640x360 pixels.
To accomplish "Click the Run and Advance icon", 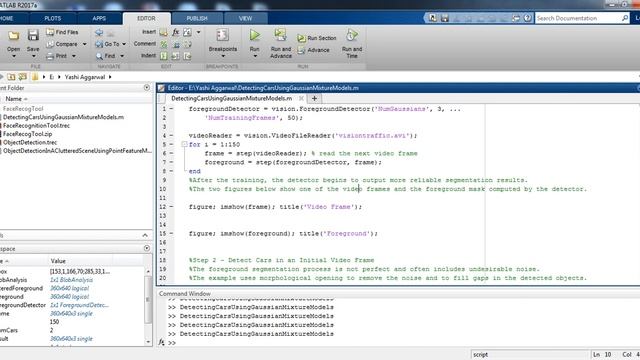I will pos(280,35).
